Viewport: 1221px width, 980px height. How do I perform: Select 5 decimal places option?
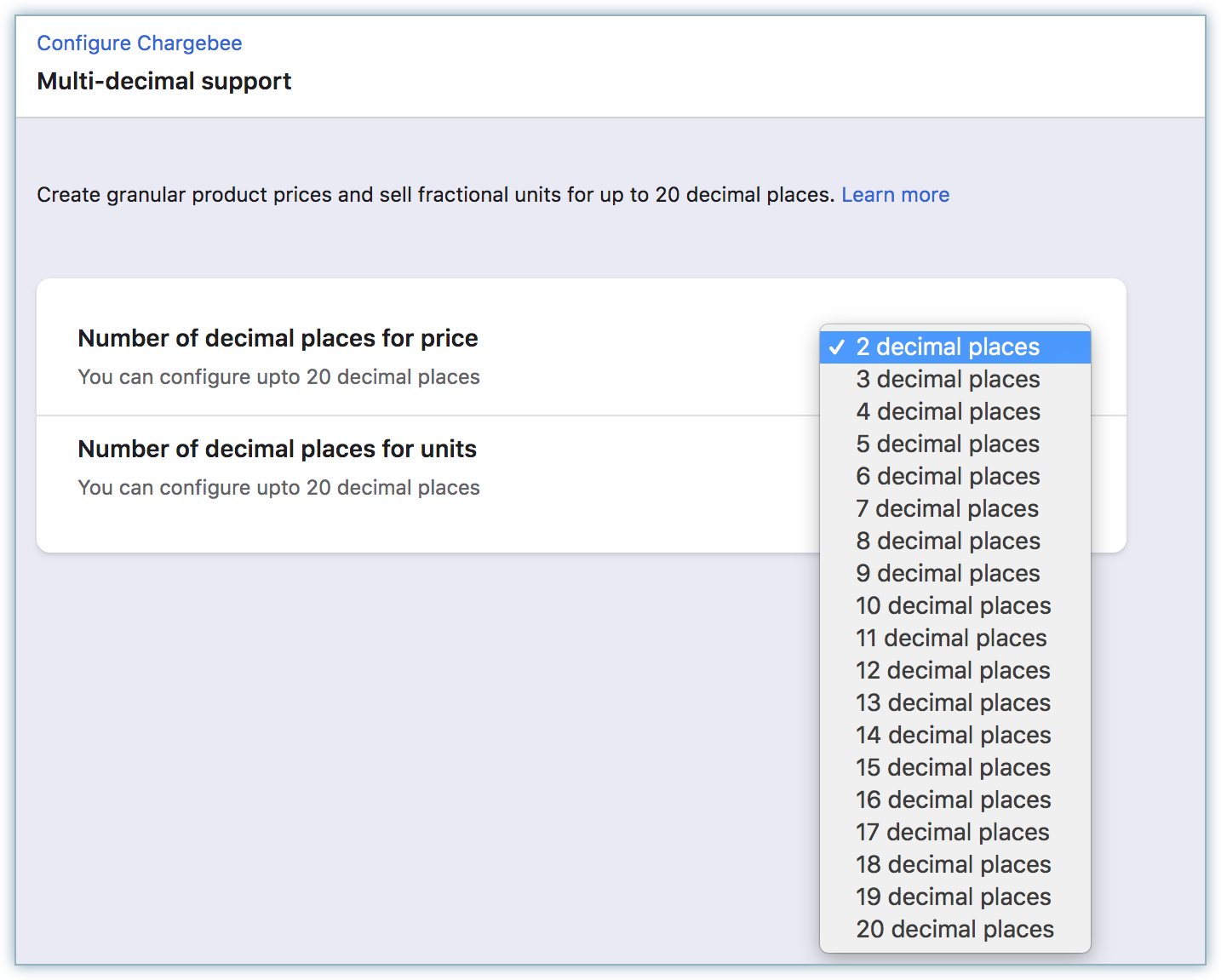948,444
